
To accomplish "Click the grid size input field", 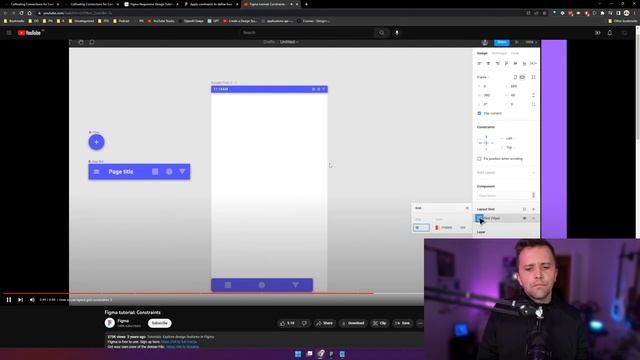I will pos(421,227).
